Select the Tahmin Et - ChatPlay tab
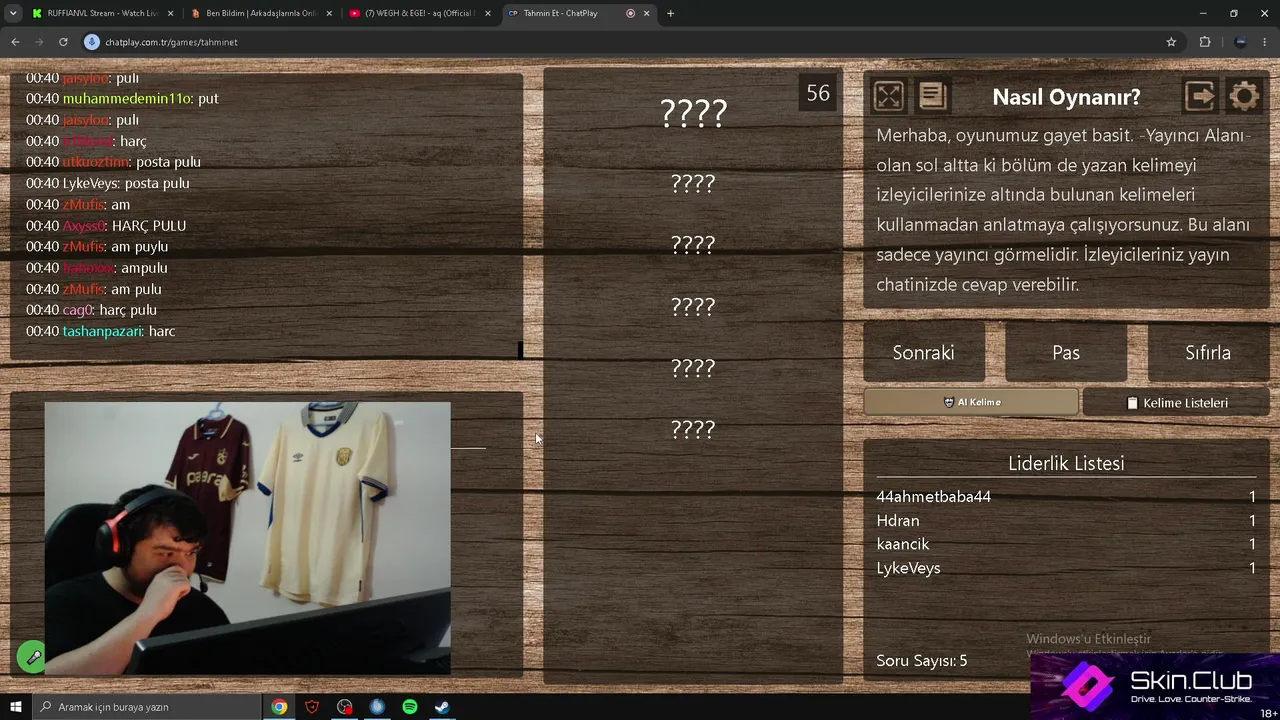1280x720 pixels. (579, 13)
